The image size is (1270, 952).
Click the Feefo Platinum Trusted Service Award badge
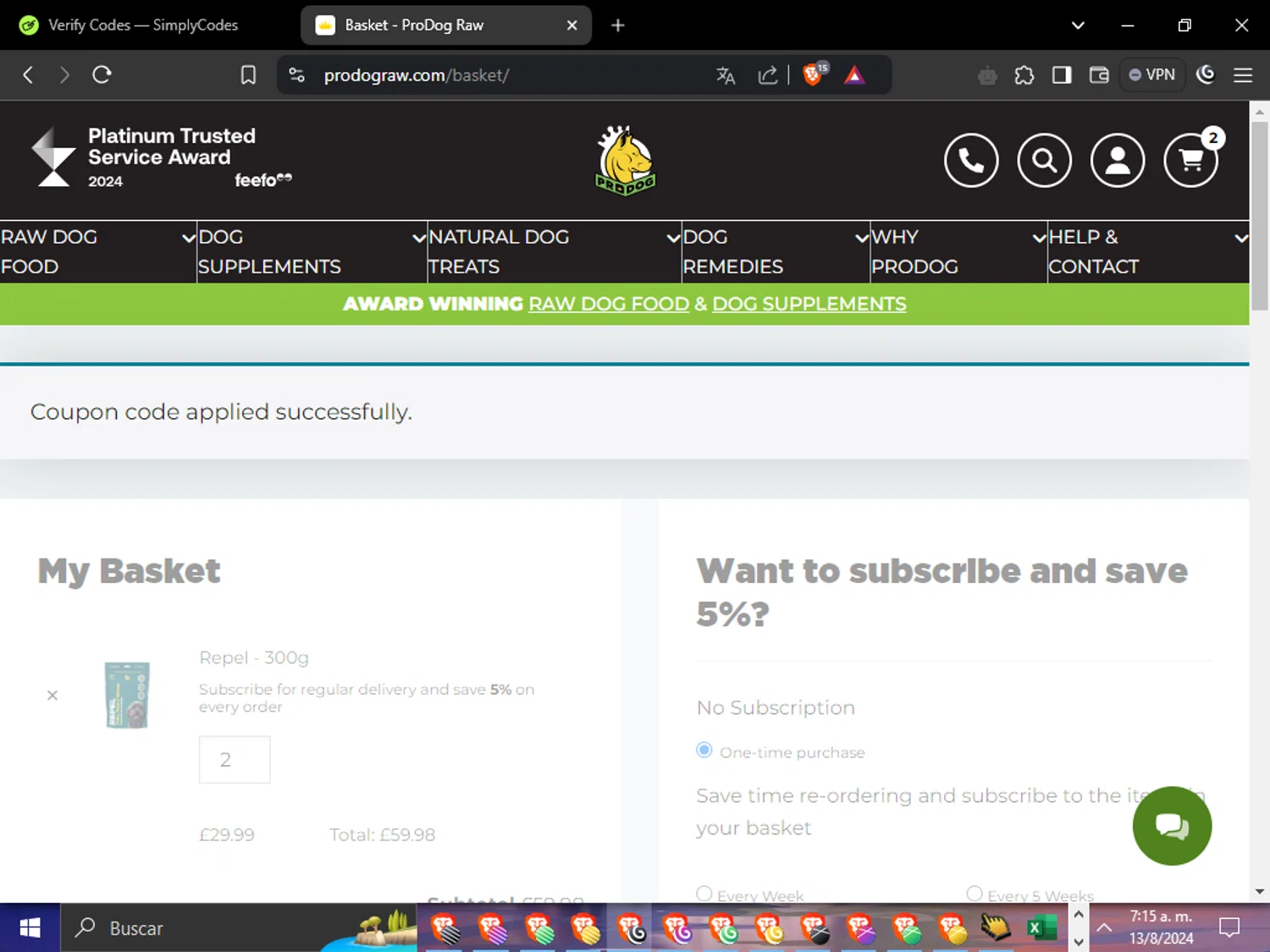pos(161,158)
